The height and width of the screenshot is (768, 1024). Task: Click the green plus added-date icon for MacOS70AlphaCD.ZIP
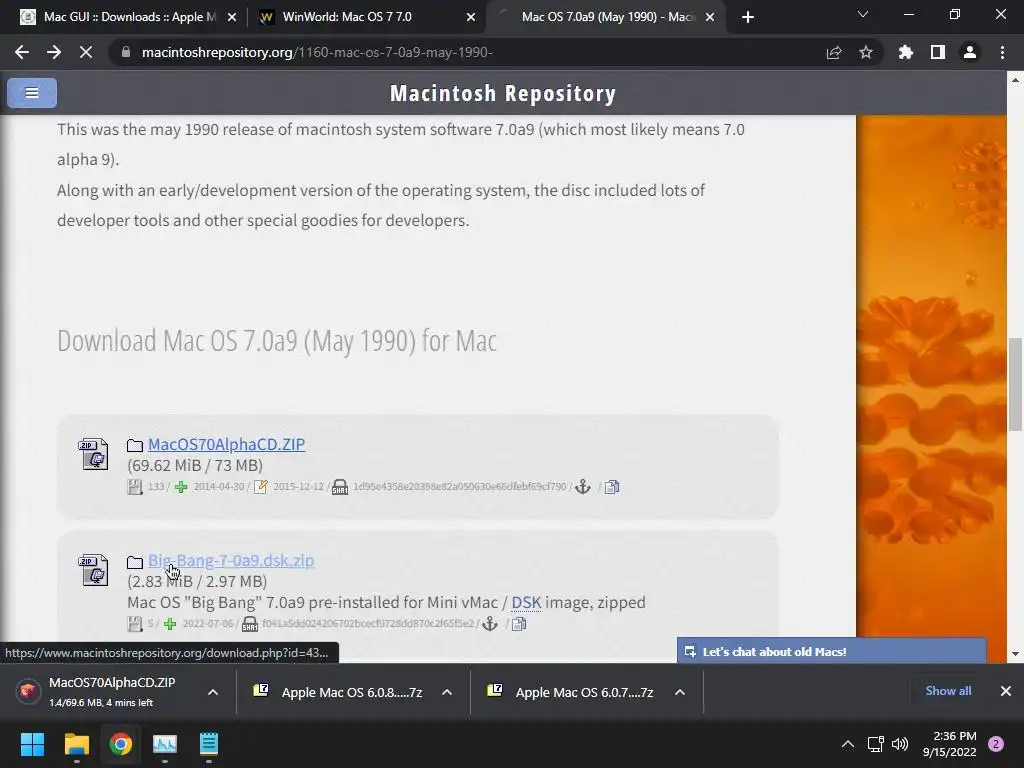tap(181, 487)
